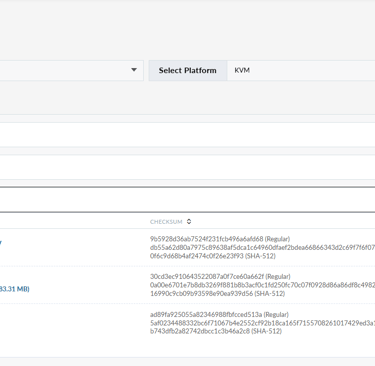The image size is (375, 366).
Task: Open the dropdown arrow left of Select Platform
Action: coord(134,70)
